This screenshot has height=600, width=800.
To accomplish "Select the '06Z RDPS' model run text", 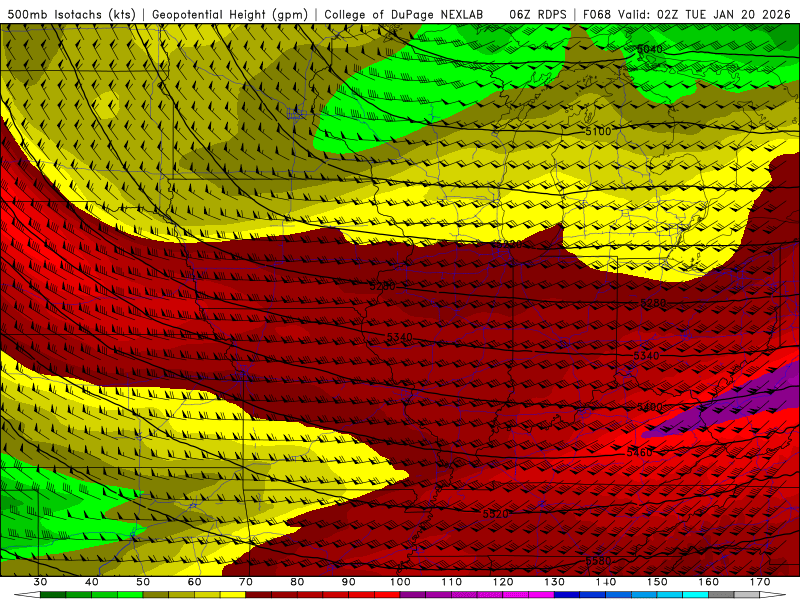I will 538,14.
